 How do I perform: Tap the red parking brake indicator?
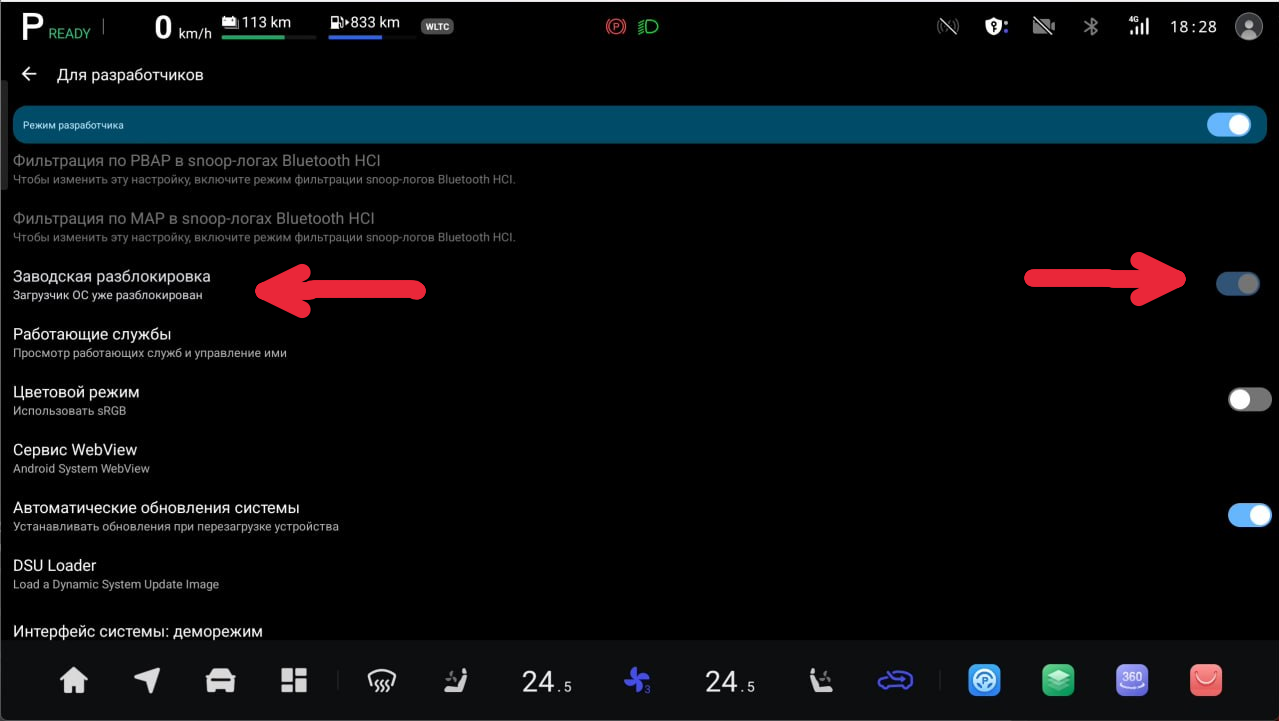(x=616, y=27)
